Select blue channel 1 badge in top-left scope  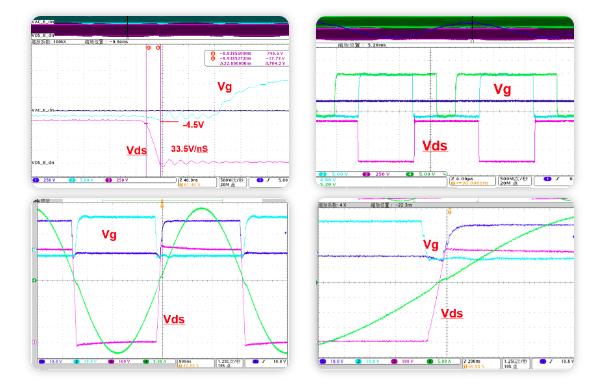36,180
